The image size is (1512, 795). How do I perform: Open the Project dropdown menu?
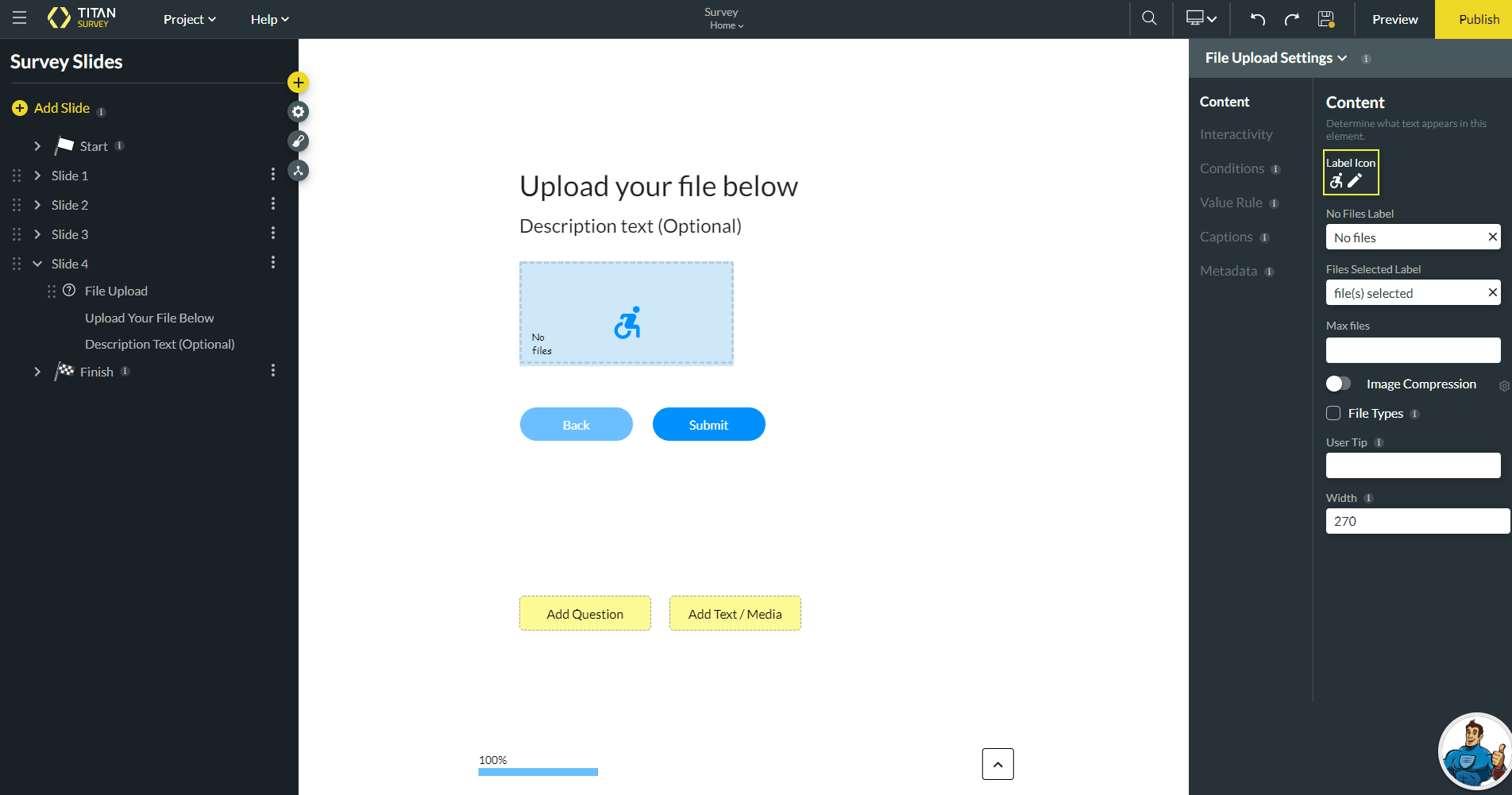(x=189, y=19)
